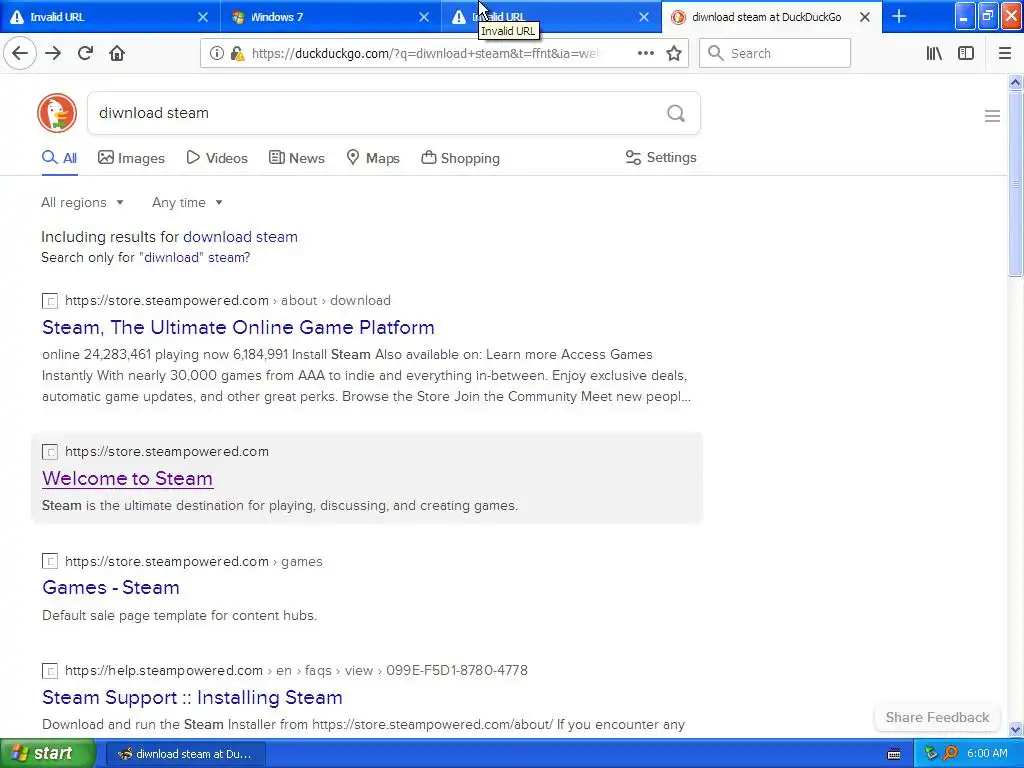Click the green tray icon near clock
The height and width of the screenshot is (768, 1024).
pyautogui.click(x=931, y=754)
